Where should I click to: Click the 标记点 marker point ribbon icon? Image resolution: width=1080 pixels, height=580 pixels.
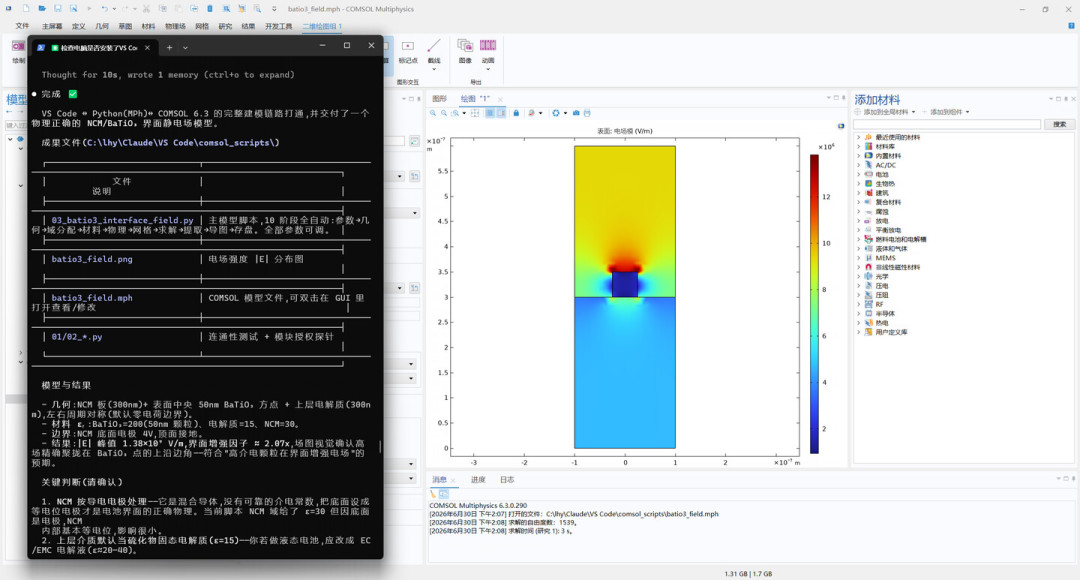[408, 46]
